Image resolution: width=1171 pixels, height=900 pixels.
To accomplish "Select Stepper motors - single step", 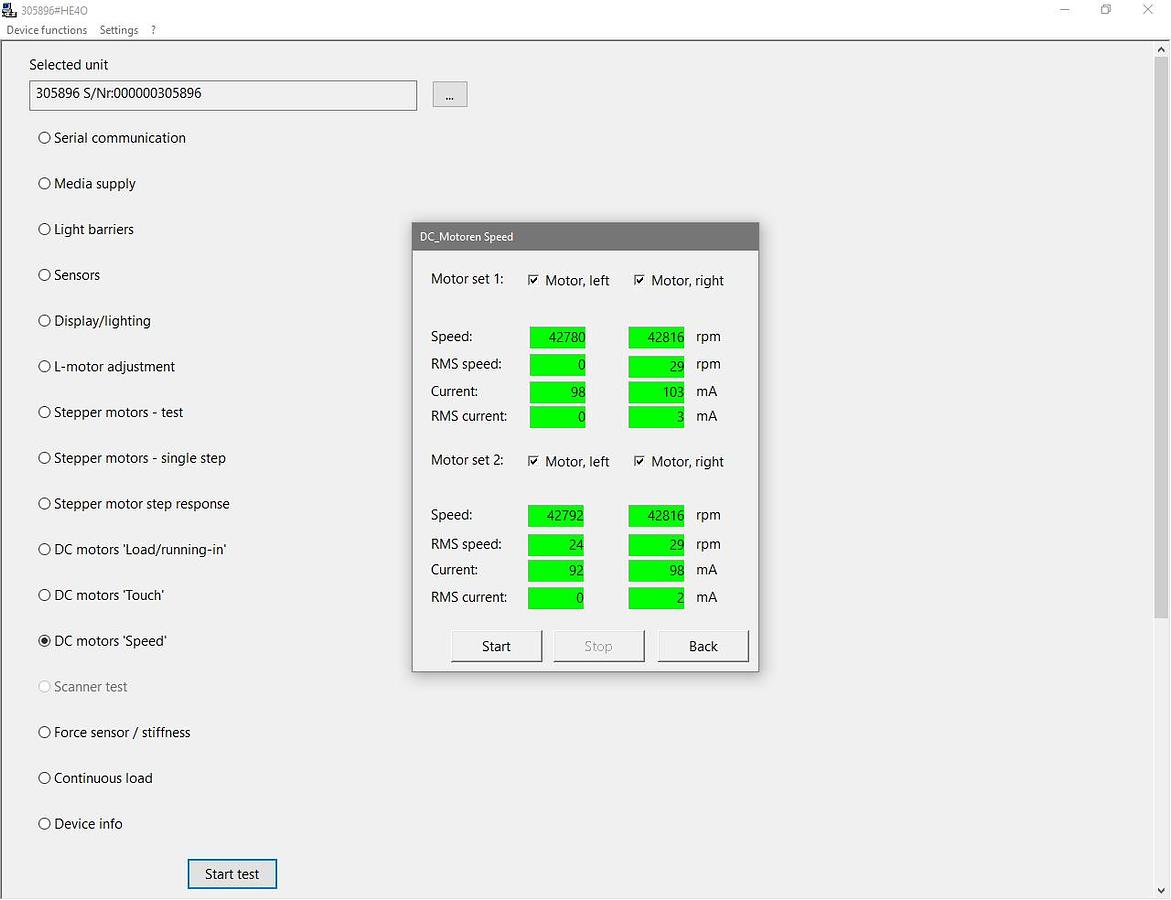I will [x=45, y=458].
